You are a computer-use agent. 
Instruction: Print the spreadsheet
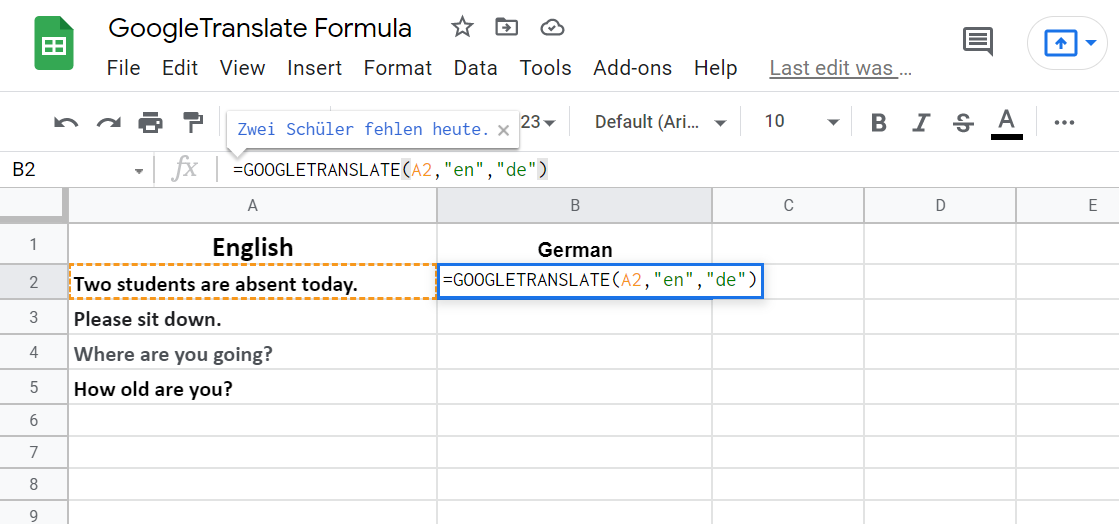[x=150, y=123]
